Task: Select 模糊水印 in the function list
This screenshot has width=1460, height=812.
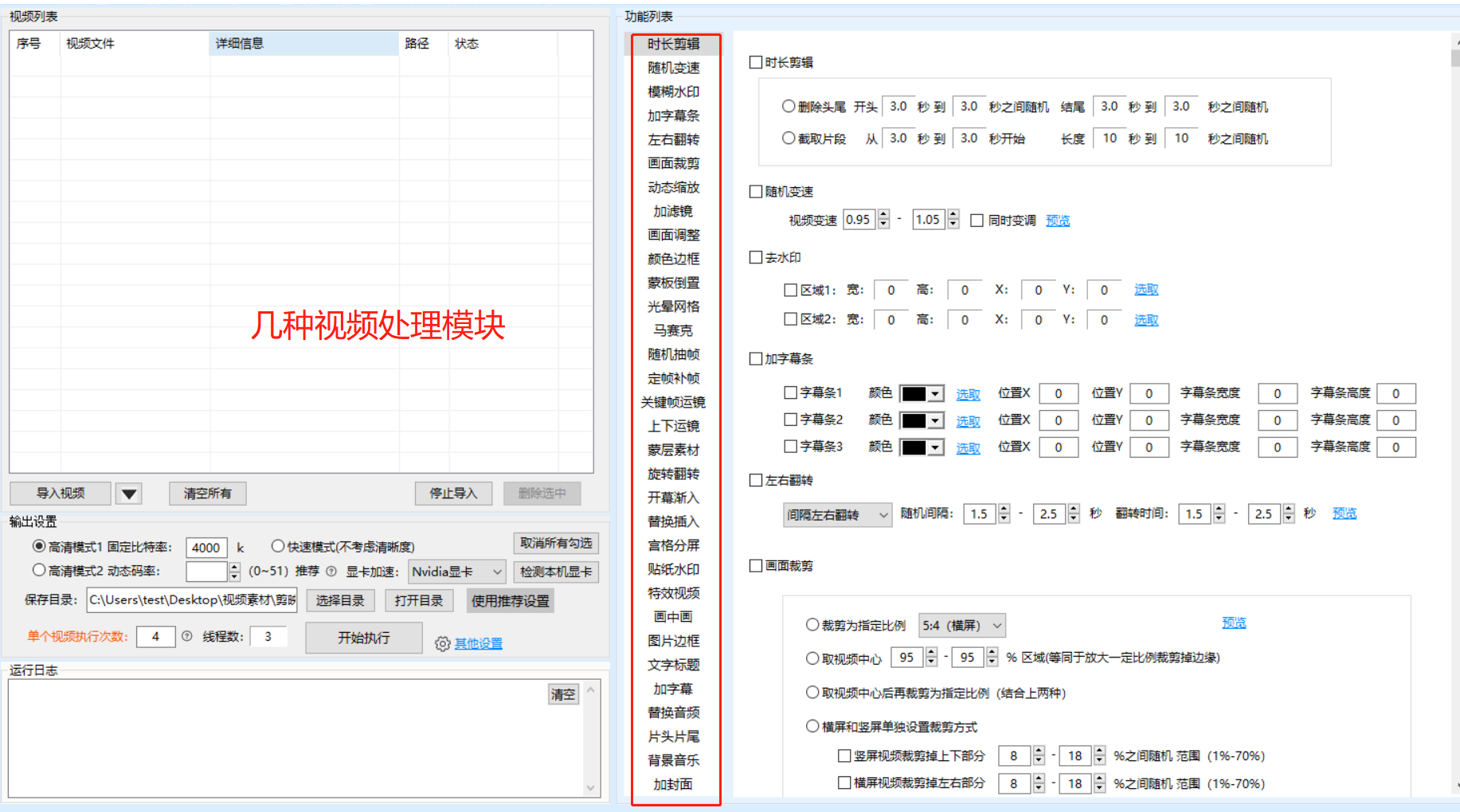Action: click(x=674, y=92)
